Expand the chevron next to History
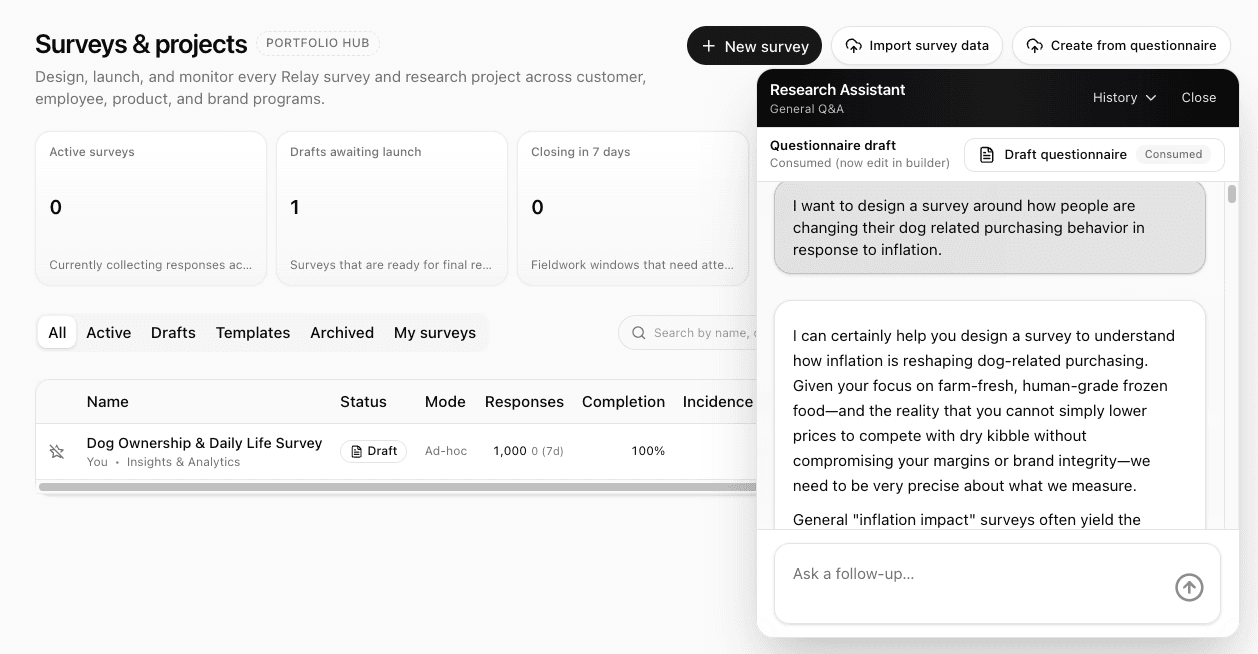 pos(1152,98)
